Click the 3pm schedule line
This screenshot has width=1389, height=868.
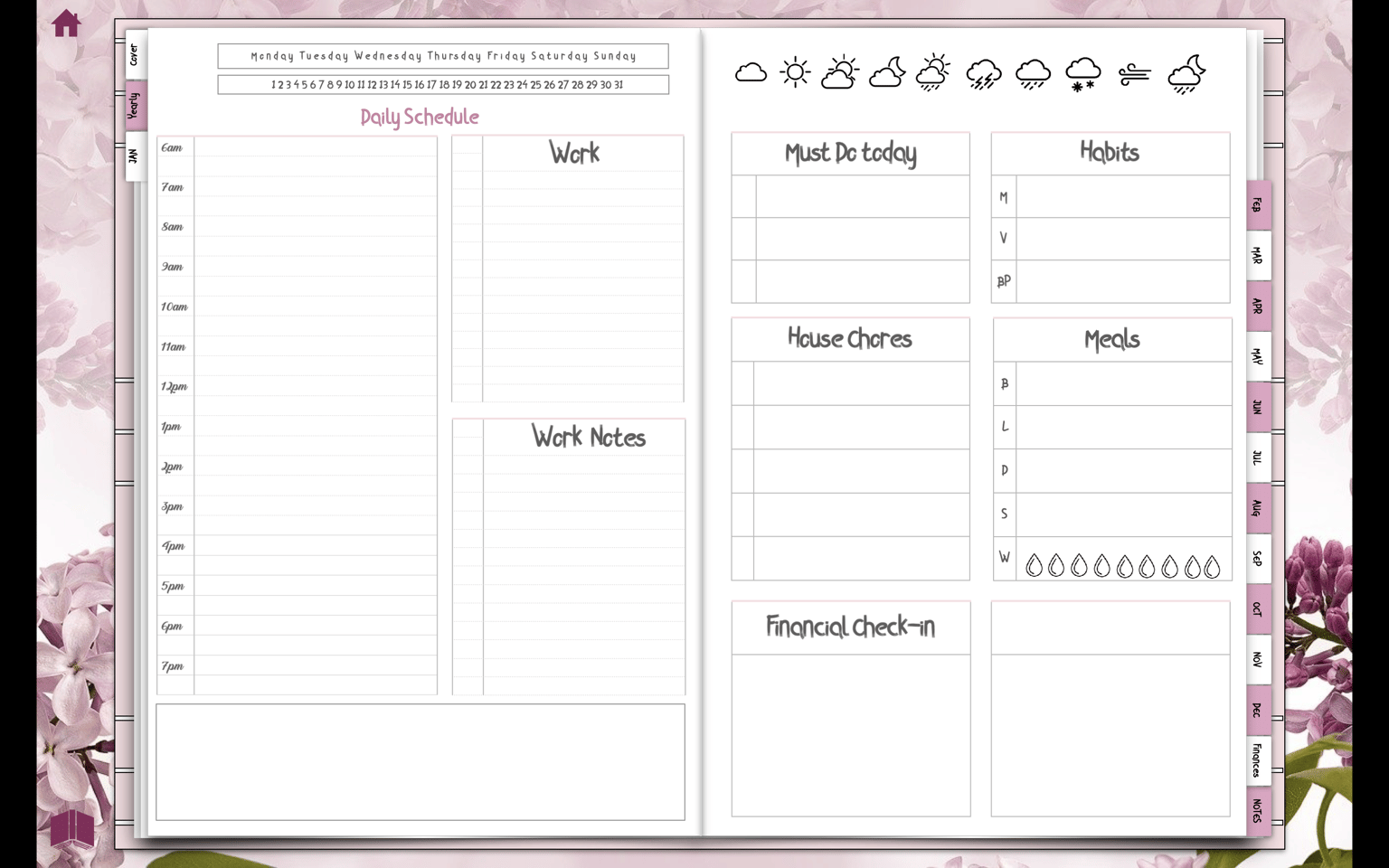click(x=316, y=505)
